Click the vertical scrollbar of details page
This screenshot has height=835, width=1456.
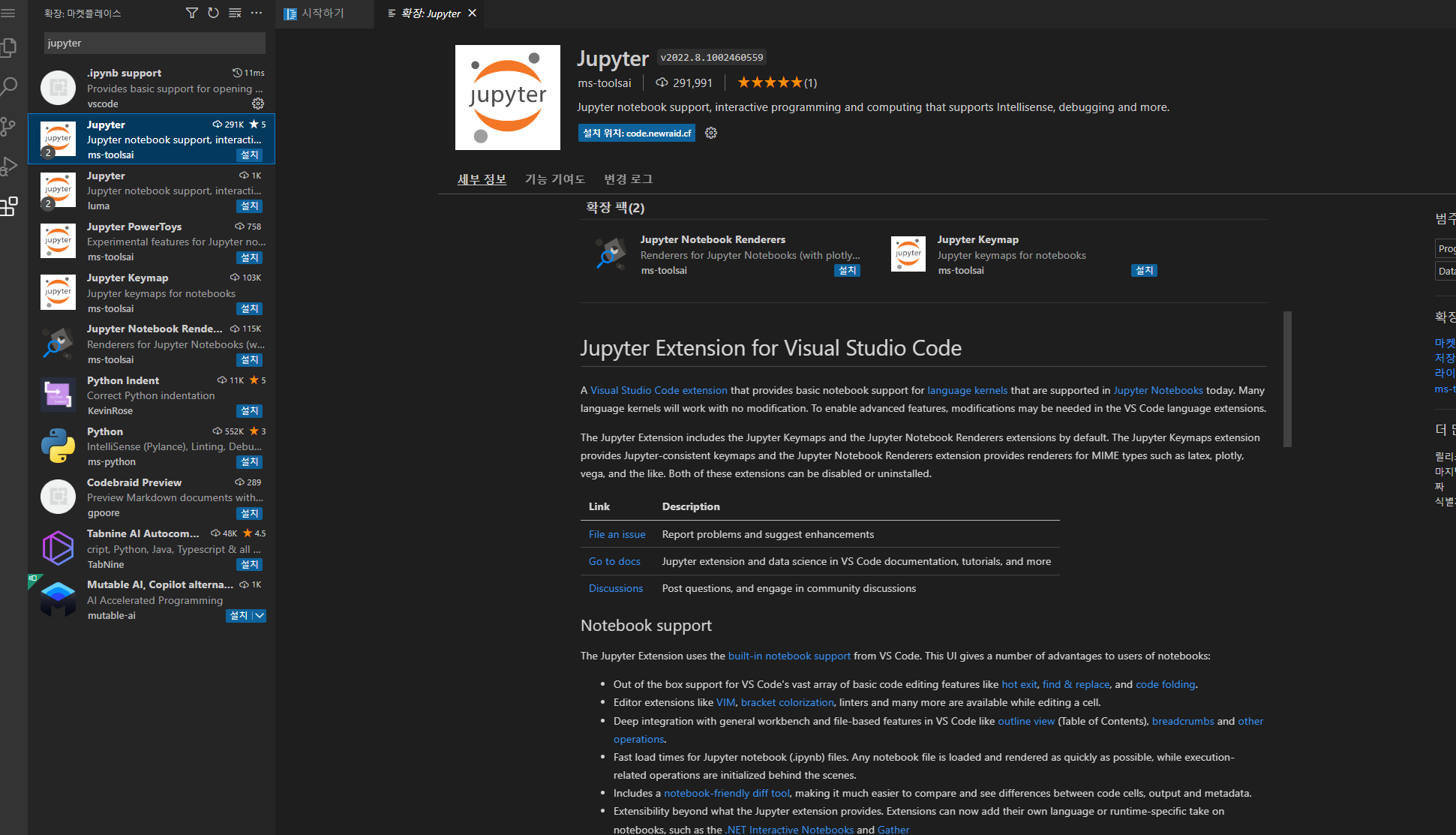click(1287, 379)
